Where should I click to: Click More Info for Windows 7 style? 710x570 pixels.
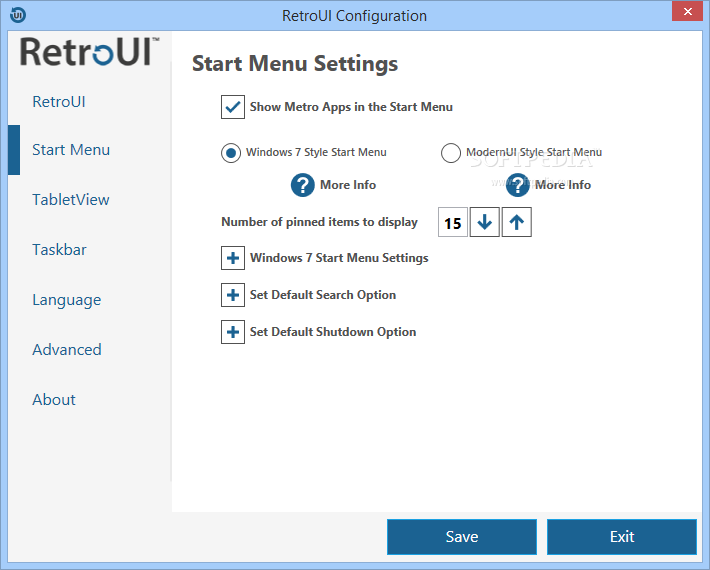pos(348,185)
